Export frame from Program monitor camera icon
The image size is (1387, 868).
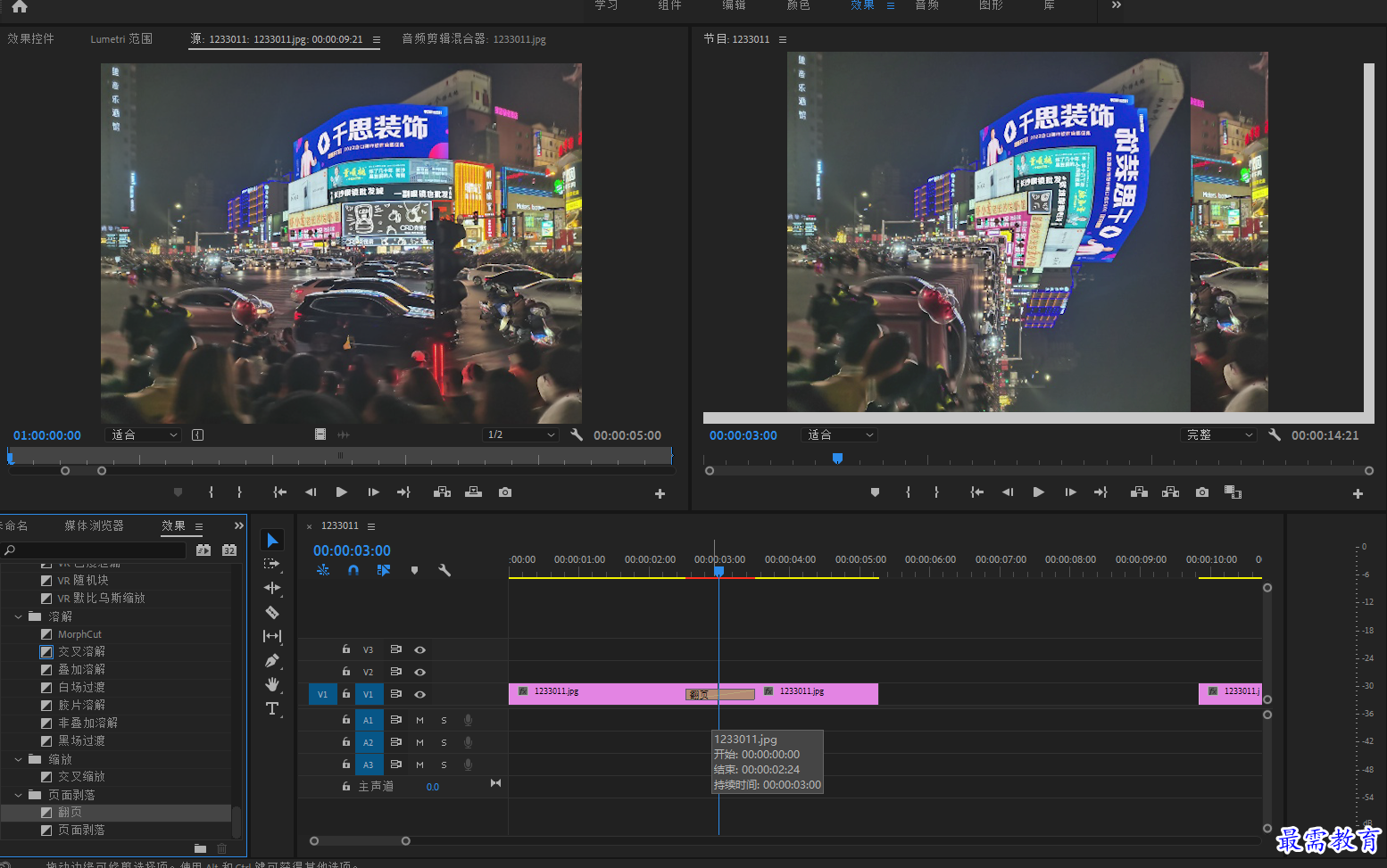[1202, 492]
